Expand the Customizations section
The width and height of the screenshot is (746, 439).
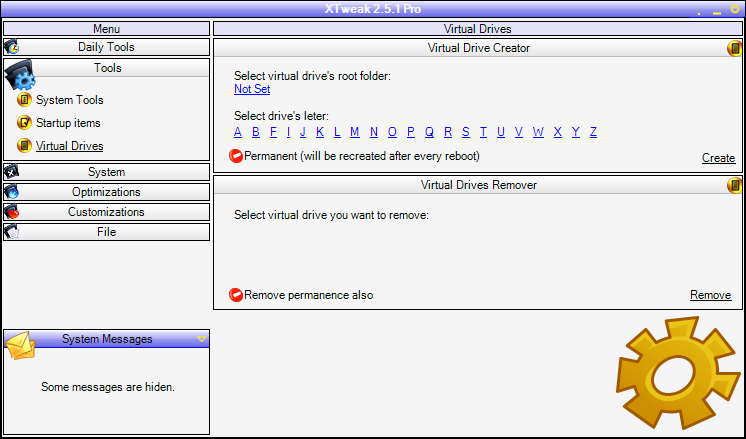point(107,212)
